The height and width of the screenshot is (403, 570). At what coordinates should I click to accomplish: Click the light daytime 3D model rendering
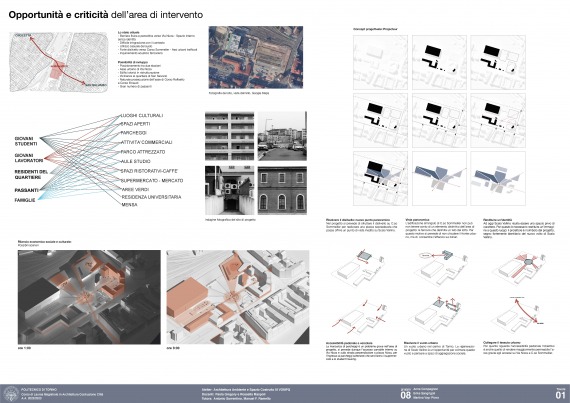238,297
